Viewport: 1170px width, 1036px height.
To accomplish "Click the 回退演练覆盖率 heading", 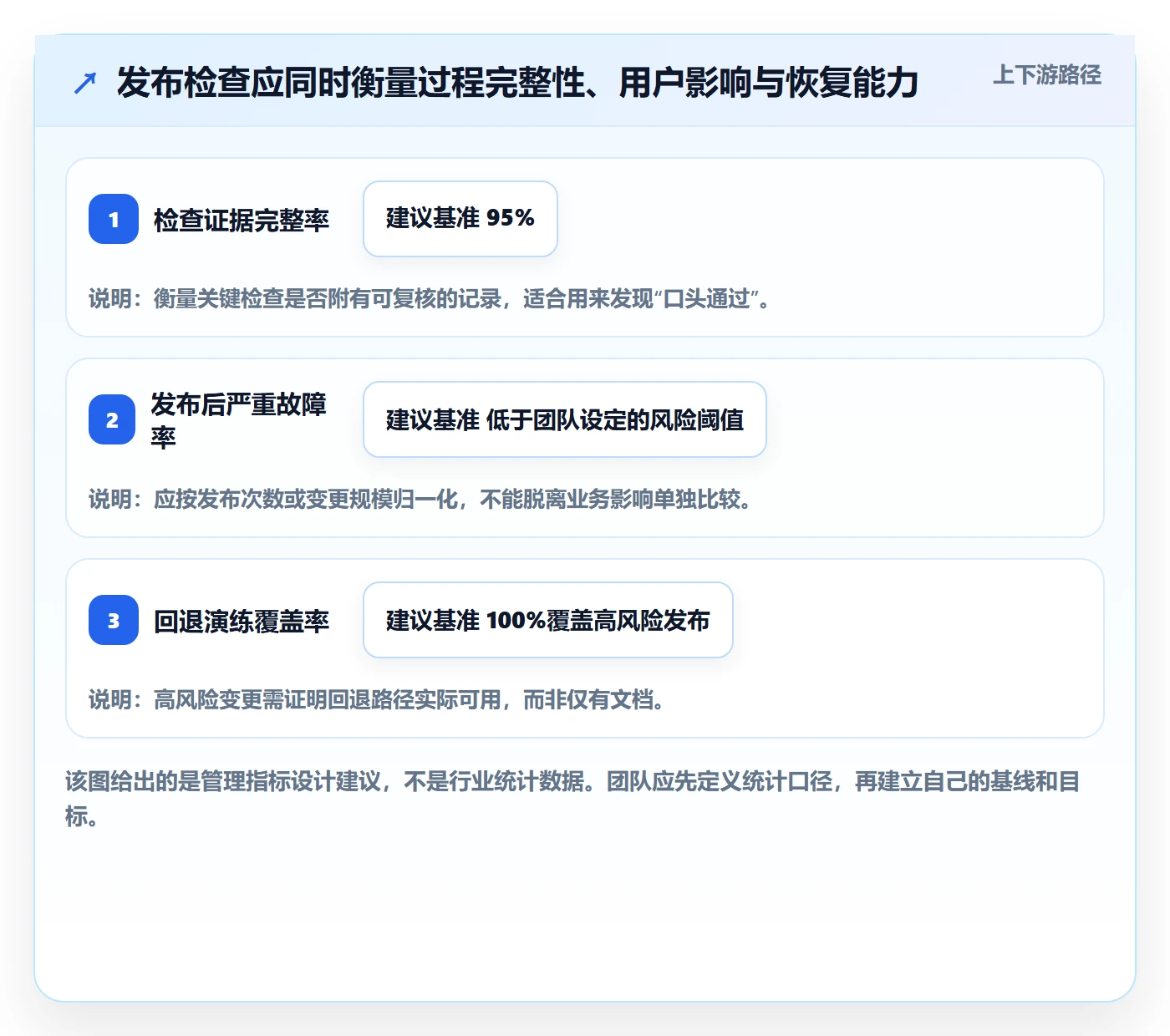I will click(x=242, y=621).
